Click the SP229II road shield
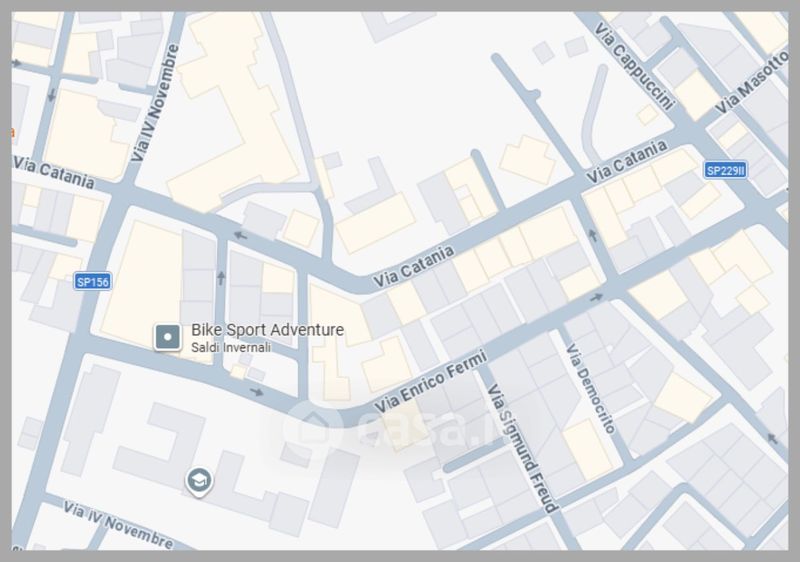This screenshot has width=800, height=562. pos(726,171)
